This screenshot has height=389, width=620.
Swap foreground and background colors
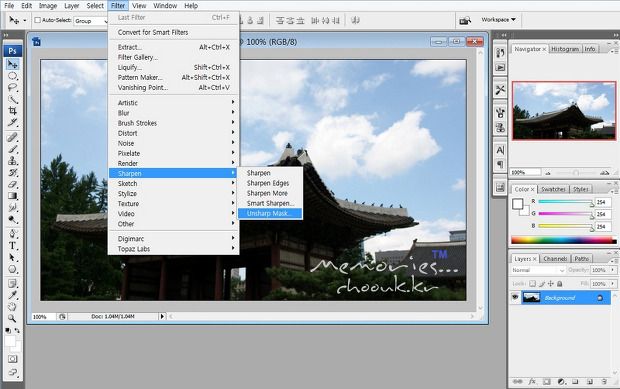(x=17, y=330)
